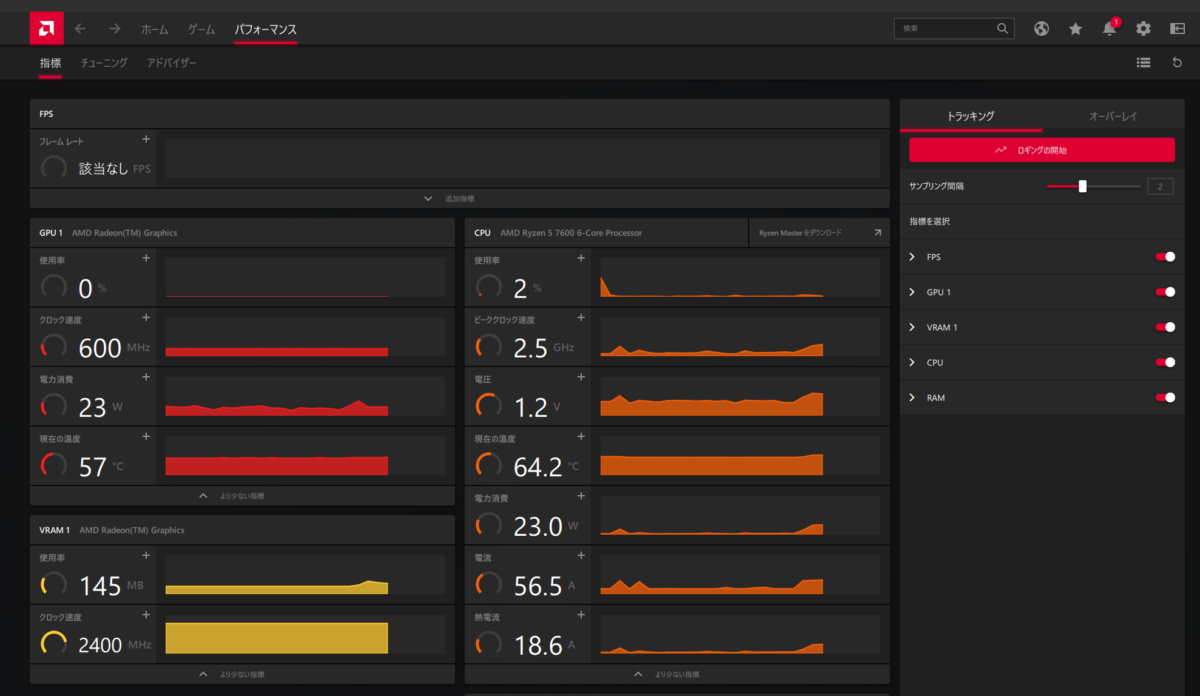This screenshot has width=1200, height=696.
Task: Open favorites star icon
Action: pyautogui.click(x=1076, y=29)
